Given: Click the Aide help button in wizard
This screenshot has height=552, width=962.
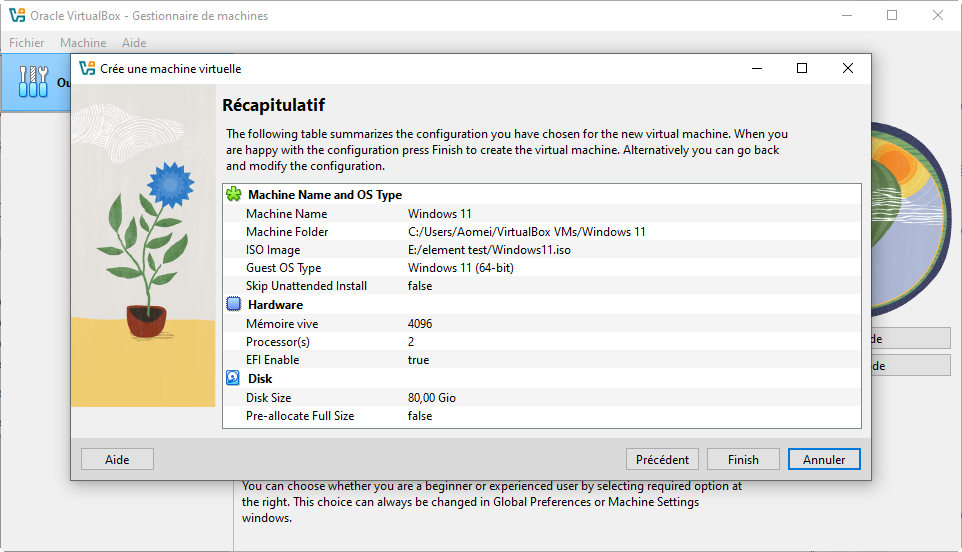Looking at the screenshot, I should pos(117,460).
